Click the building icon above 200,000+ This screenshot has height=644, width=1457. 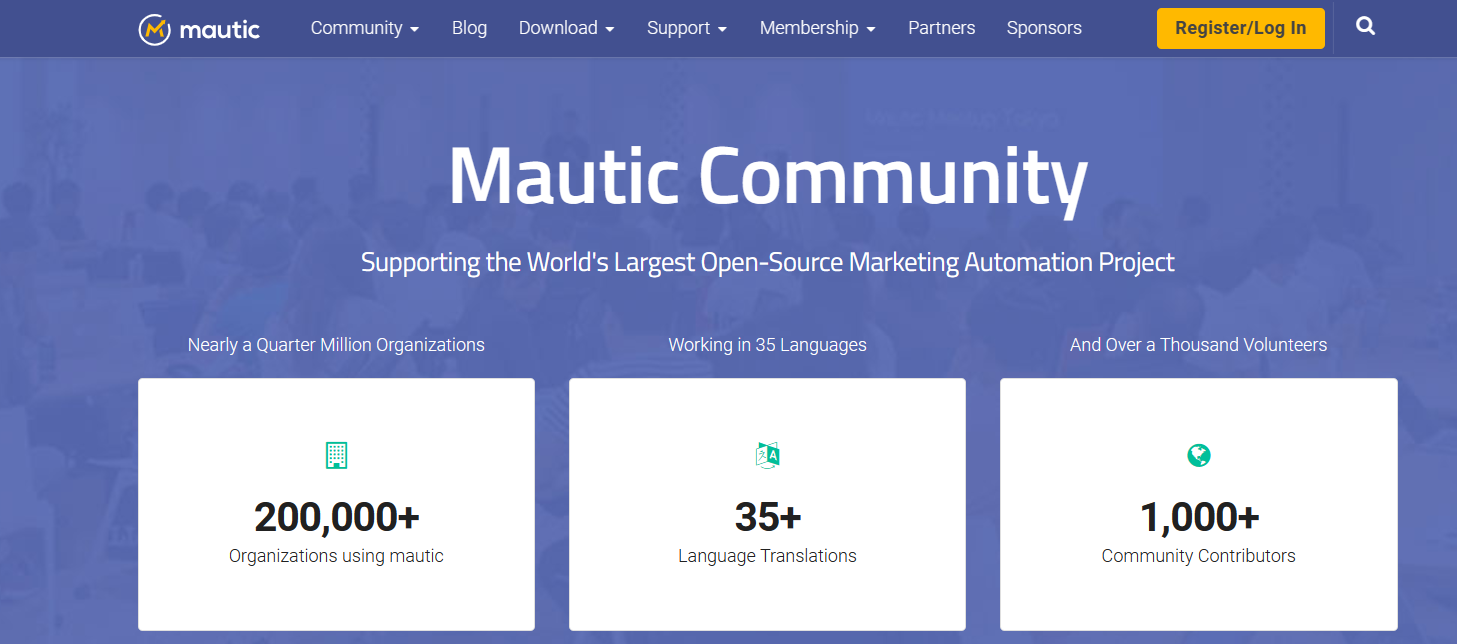(336, 455)
